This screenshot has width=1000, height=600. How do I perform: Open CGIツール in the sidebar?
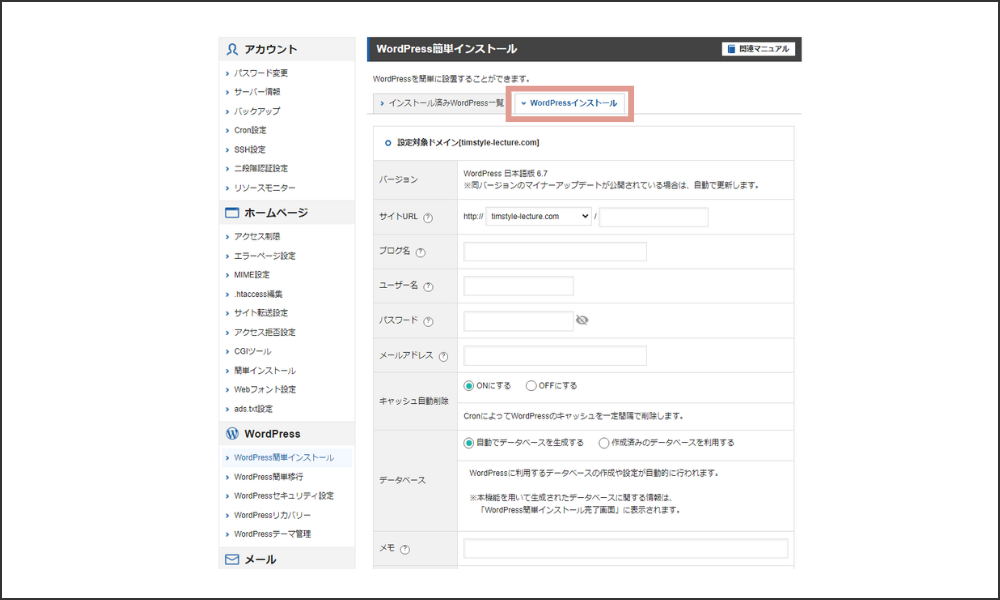253,351
